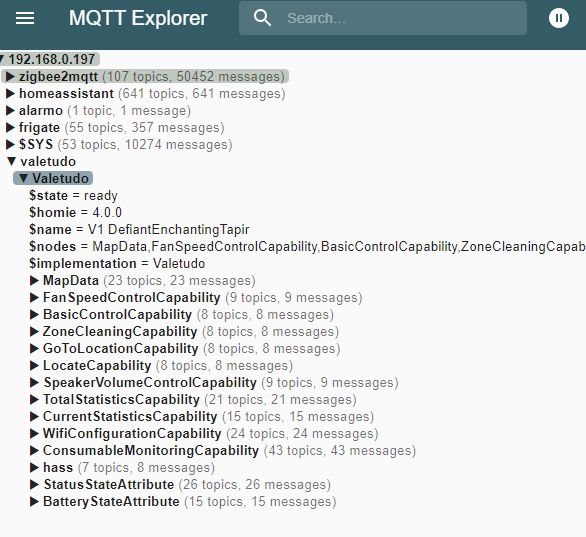The image size is (586, 537).
Task: Collapse the 192.168.0.197 root node
Action: pyautogui.click(x=2, y=59)
